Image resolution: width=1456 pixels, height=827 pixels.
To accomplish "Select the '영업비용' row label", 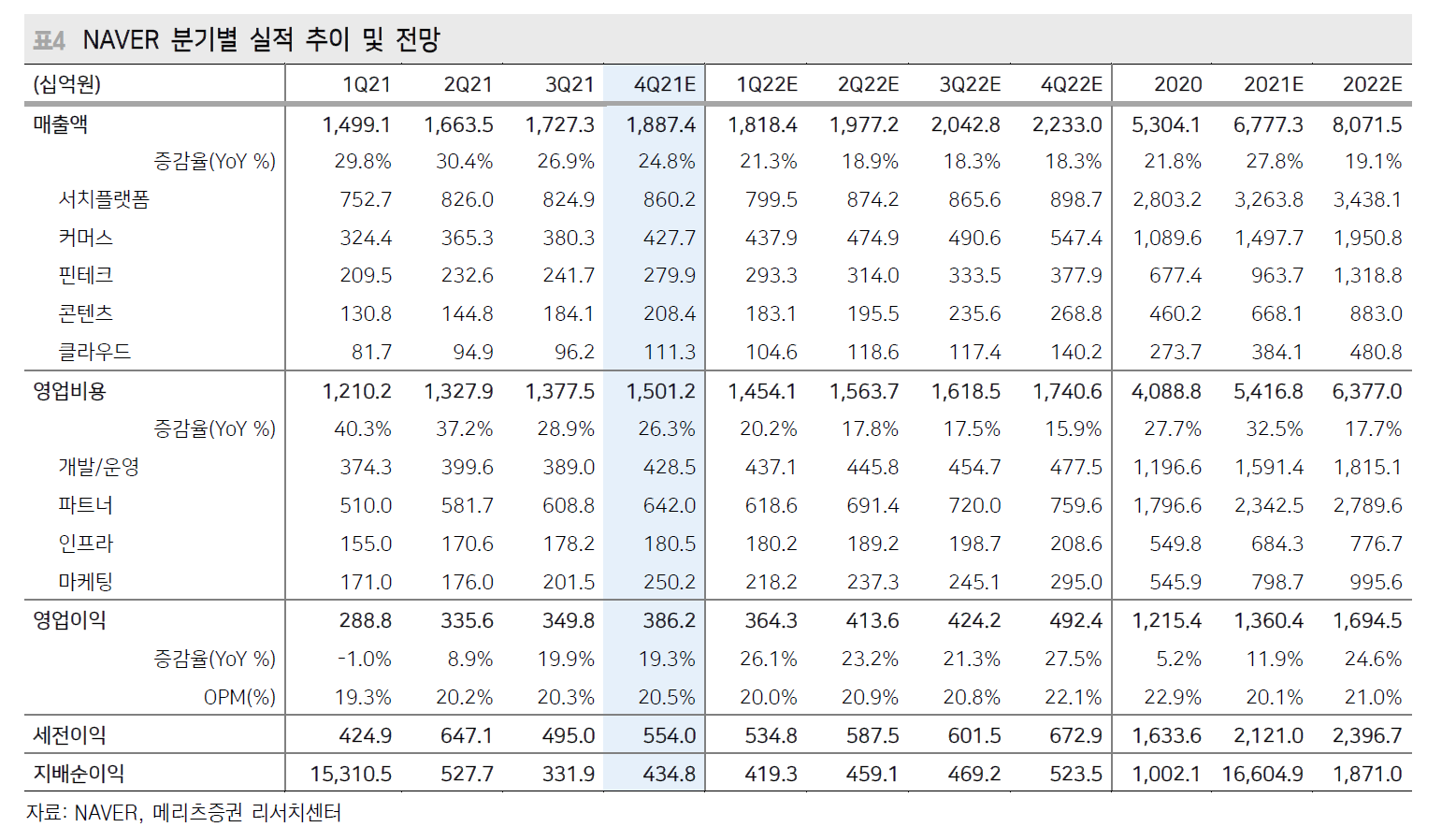I will click(70, 391).
